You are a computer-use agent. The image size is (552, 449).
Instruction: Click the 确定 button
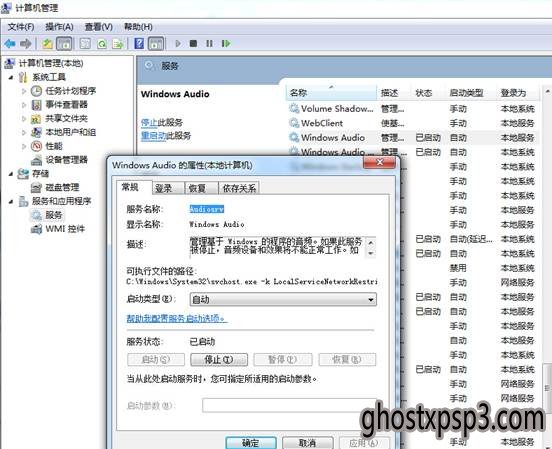click(251, 443)
